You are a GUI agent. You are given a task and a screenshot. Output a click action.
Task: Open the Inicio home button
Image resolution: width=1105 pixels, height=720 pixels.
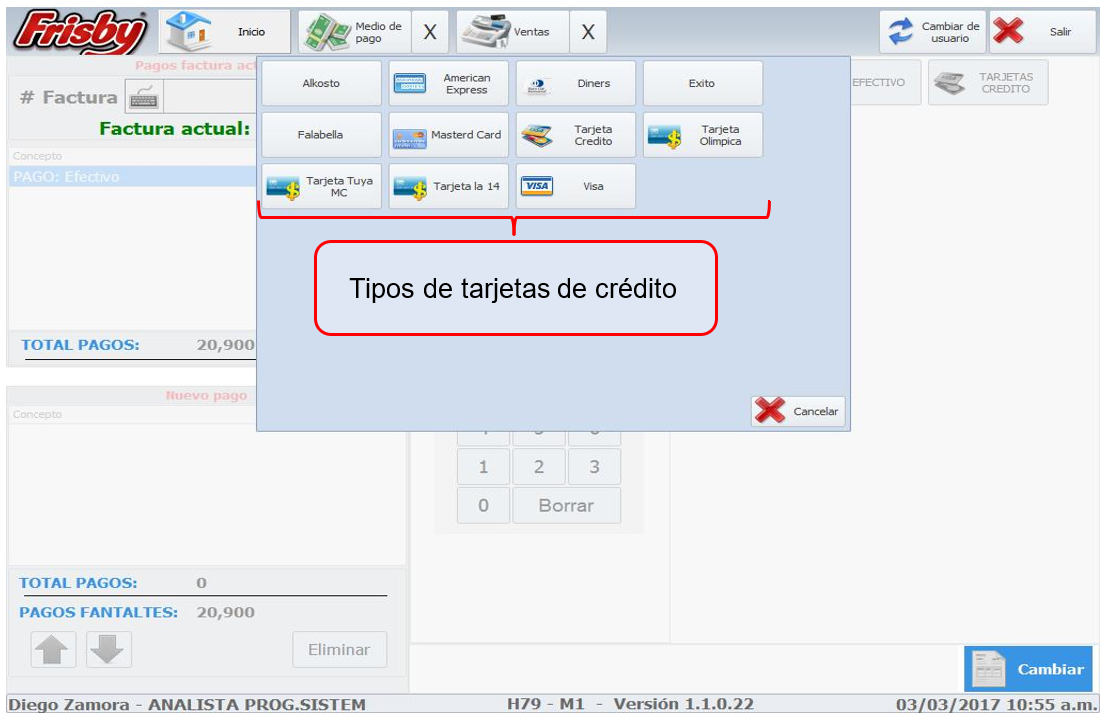[x=224, y=32]
